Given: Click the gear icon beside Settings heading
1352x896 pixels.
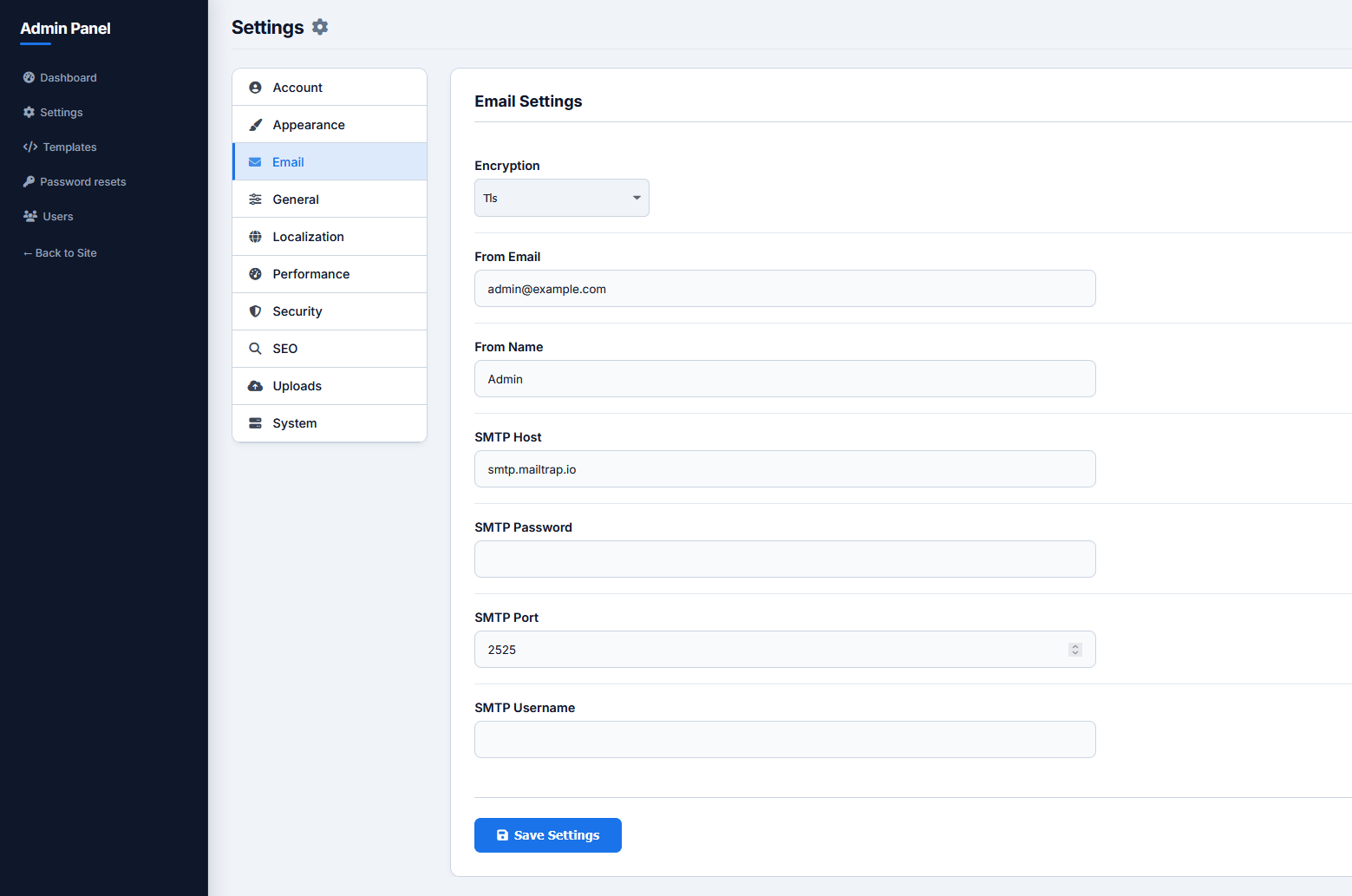Looking at the screenshot, I should pos(320,27).
